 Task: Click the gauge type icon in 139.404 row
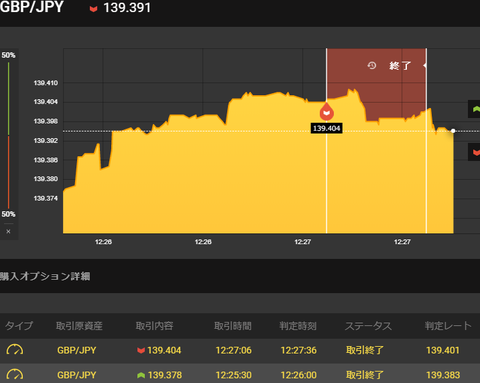pyautogui.click(x=15, y=350)
